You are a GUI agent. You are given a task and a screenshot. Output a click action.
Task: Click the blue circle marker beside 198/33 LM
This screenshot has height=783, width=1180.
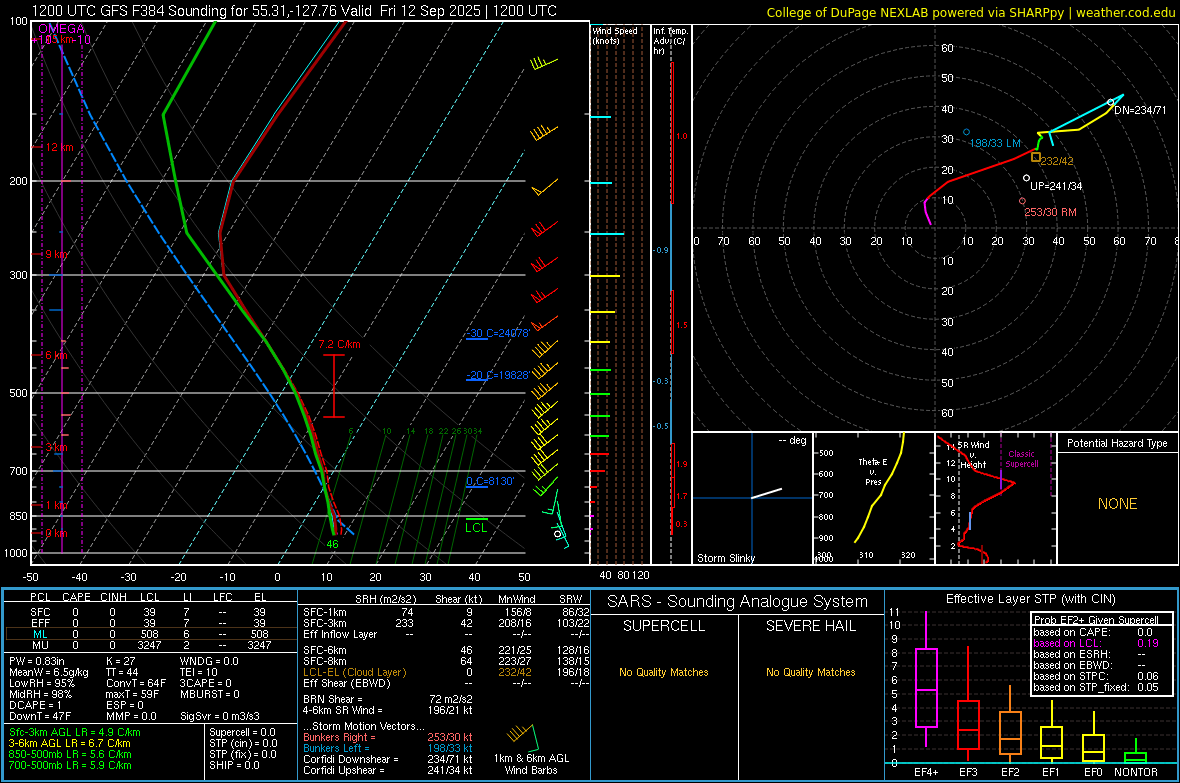pos(966,132)
